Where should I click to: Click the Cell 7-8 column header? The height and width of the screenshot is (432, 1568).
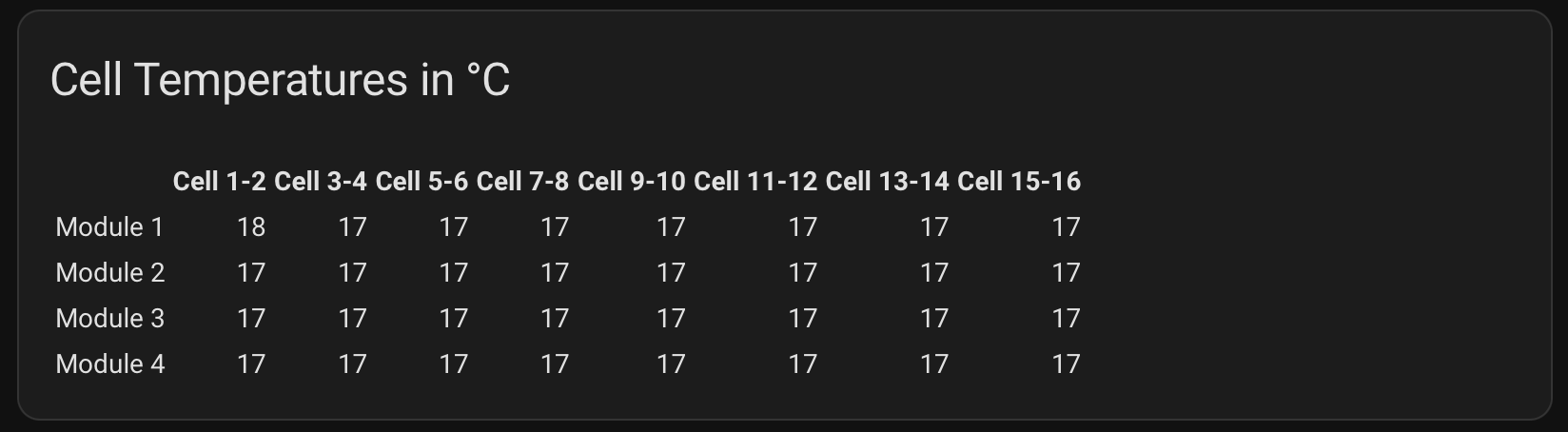pos(522,181)
